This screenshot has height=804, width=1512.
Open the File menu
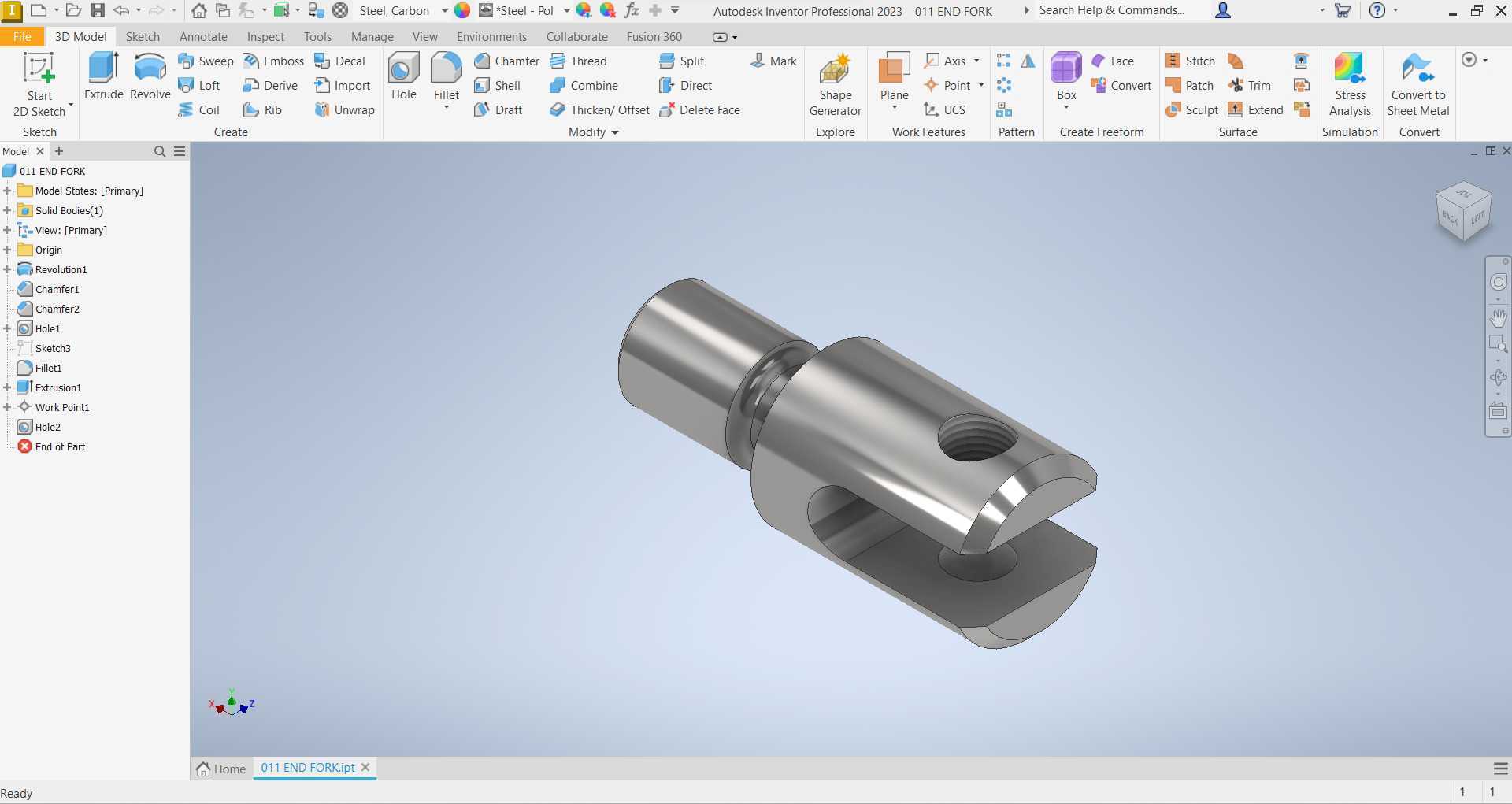point(22,36)
